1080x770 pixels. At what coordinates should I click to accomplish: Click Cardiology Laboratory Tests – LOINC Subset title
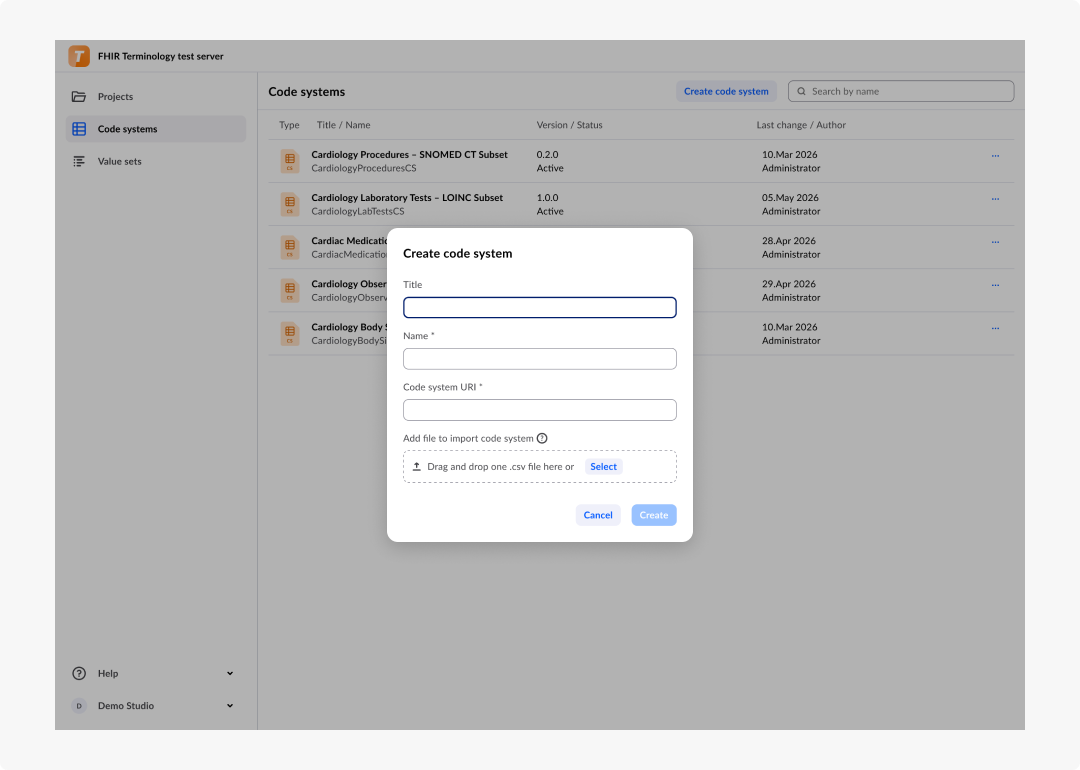coord(407,198)
